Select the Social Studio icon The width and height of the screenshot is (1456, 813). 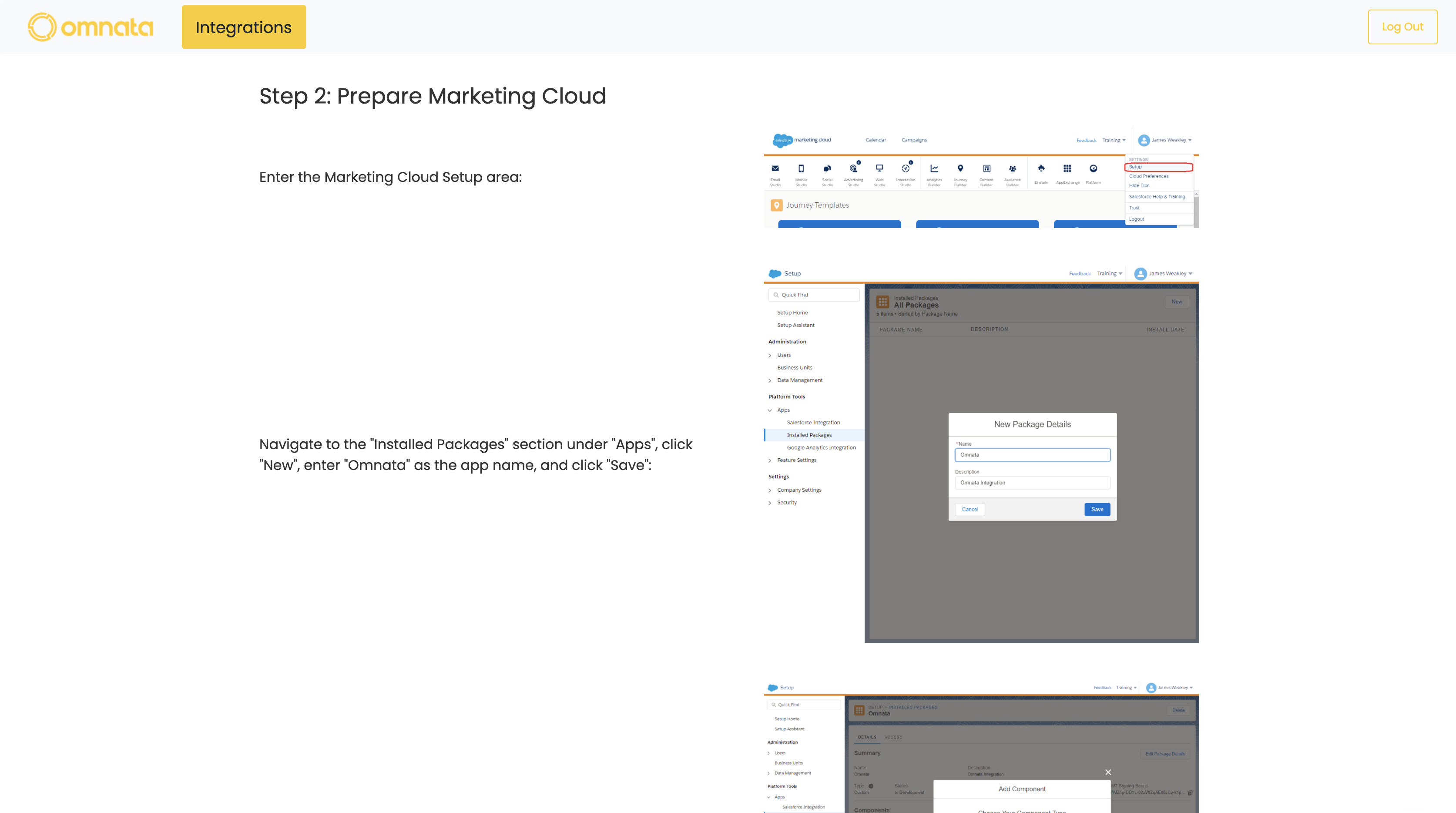point(827,168)
